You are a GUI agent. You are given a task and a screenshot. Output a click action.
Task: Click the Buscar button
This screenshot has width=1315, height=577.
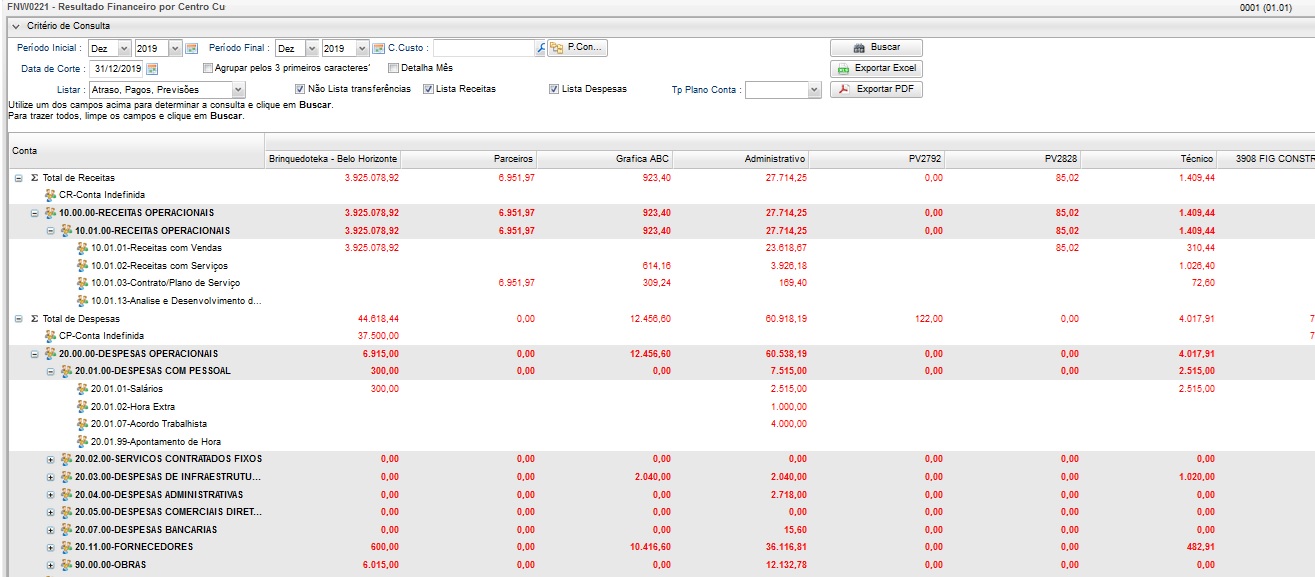point(876,48)
